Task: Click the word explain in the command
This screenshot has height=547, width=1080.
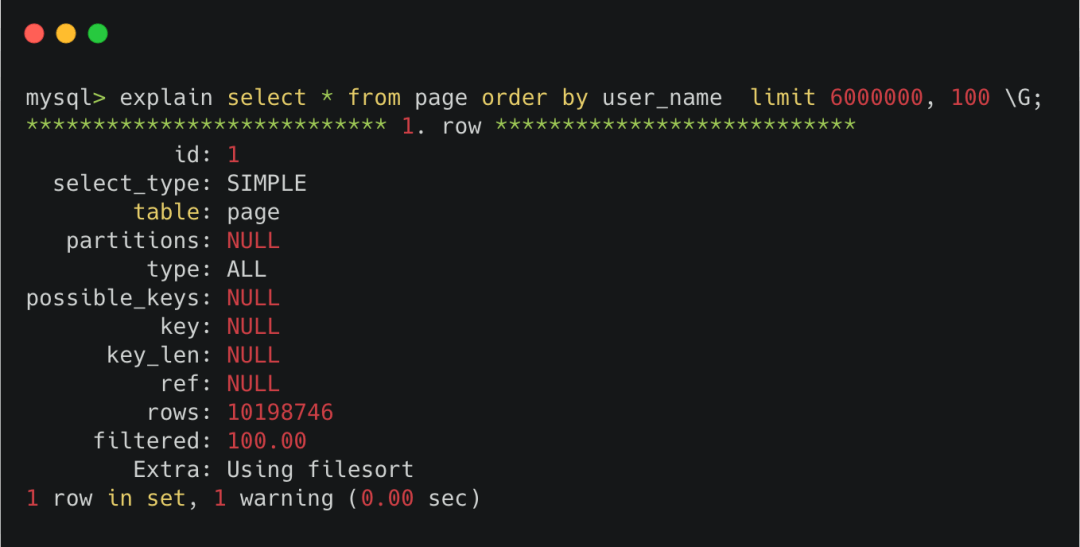Action: [166, 99]
